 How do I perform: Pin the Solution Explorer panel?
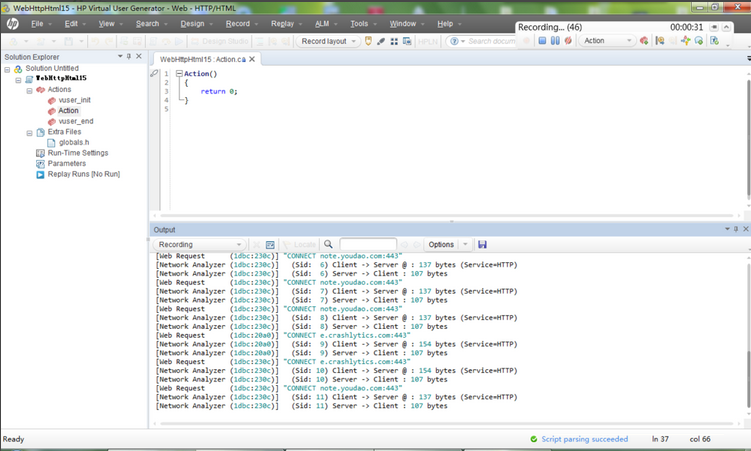[128, 56]
